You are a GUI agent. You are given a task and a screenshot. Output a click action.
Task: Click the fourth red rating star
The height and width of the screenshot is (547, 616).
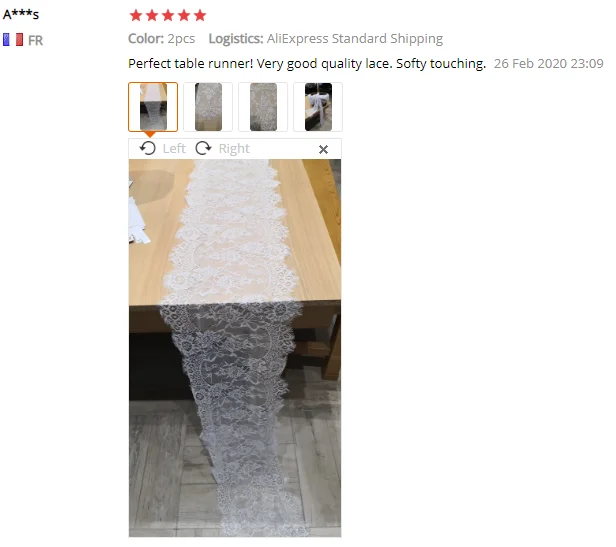(184, 15)
